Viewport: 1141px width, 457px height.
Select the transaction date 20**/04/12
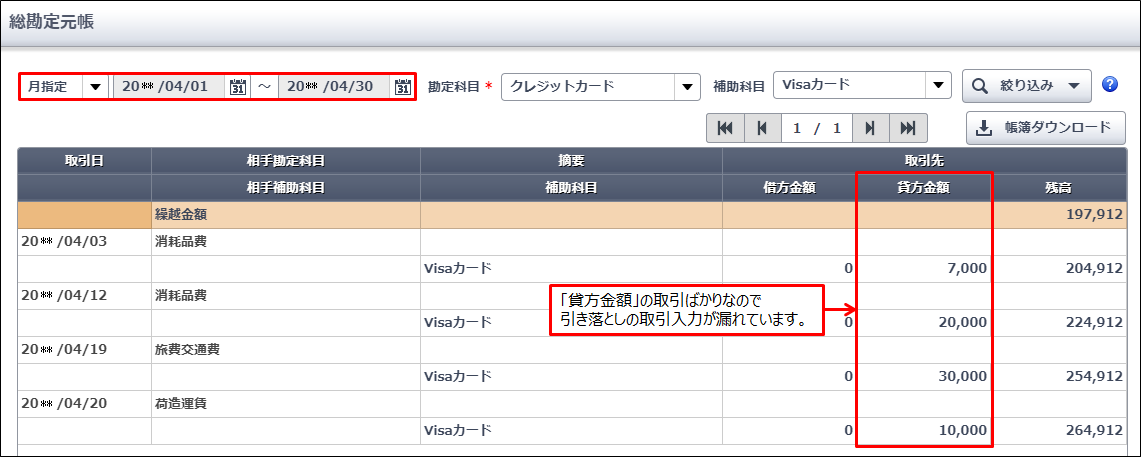tap(64, 295)
